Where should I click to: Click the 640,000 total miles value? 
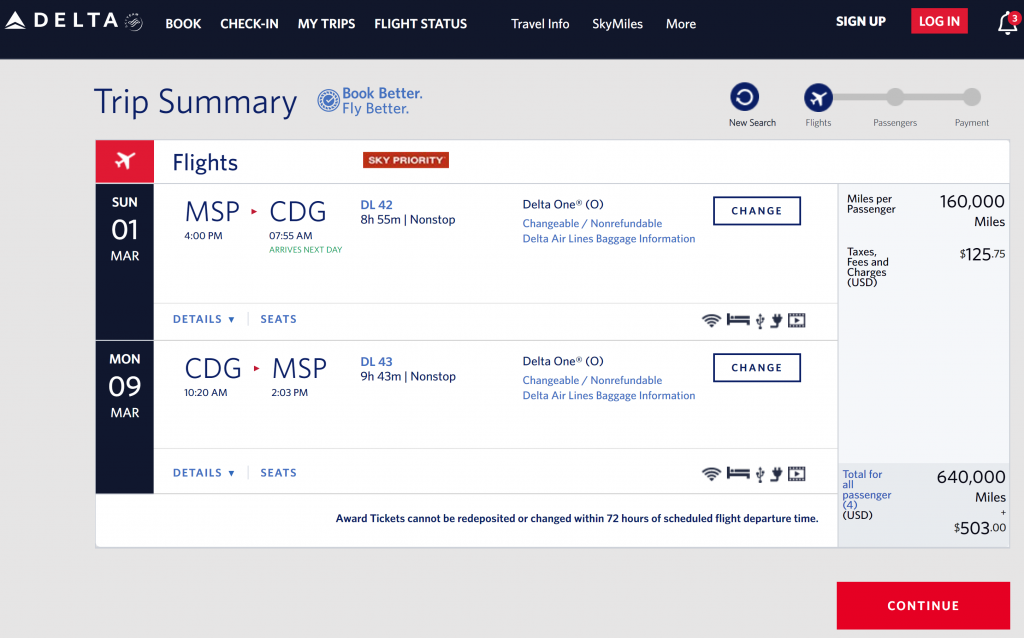pos(971,477)
